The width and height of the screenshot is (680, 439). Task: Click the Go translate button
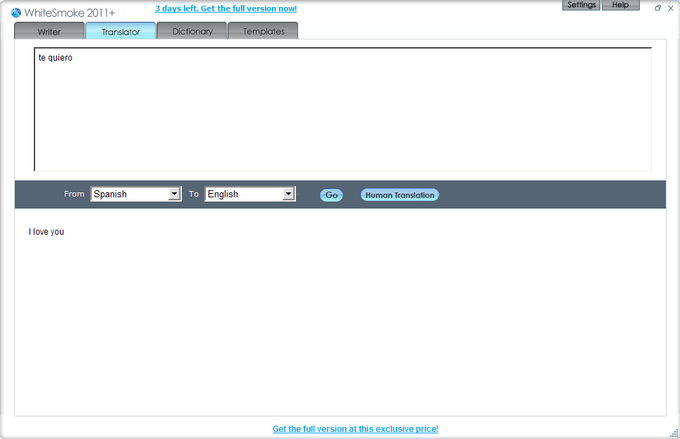(331, 195)
